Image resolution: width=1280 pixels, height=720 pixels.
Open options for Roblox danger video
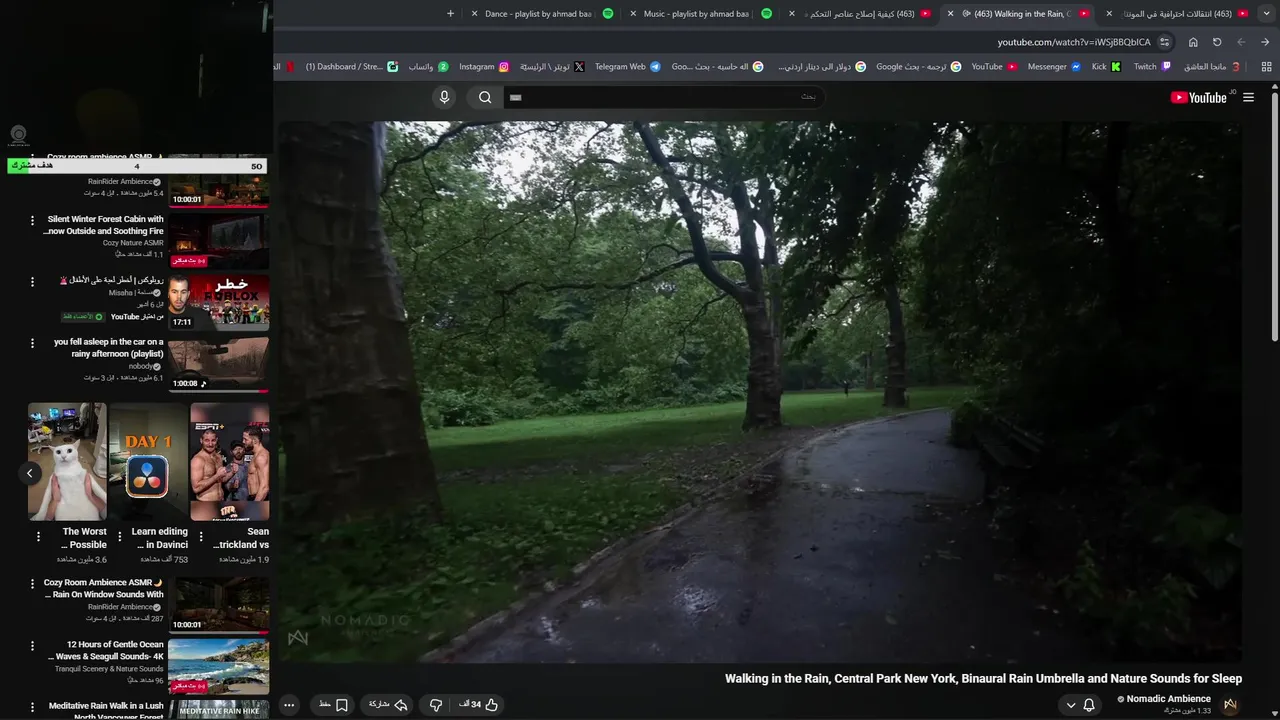tap(32, 281)
